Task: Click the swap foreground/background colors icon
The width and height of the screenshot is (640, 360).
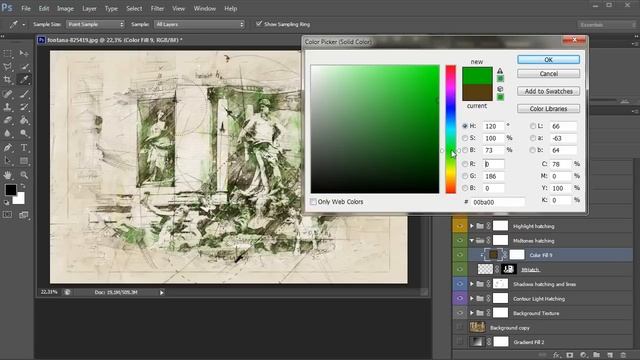Action: (22, 186)
